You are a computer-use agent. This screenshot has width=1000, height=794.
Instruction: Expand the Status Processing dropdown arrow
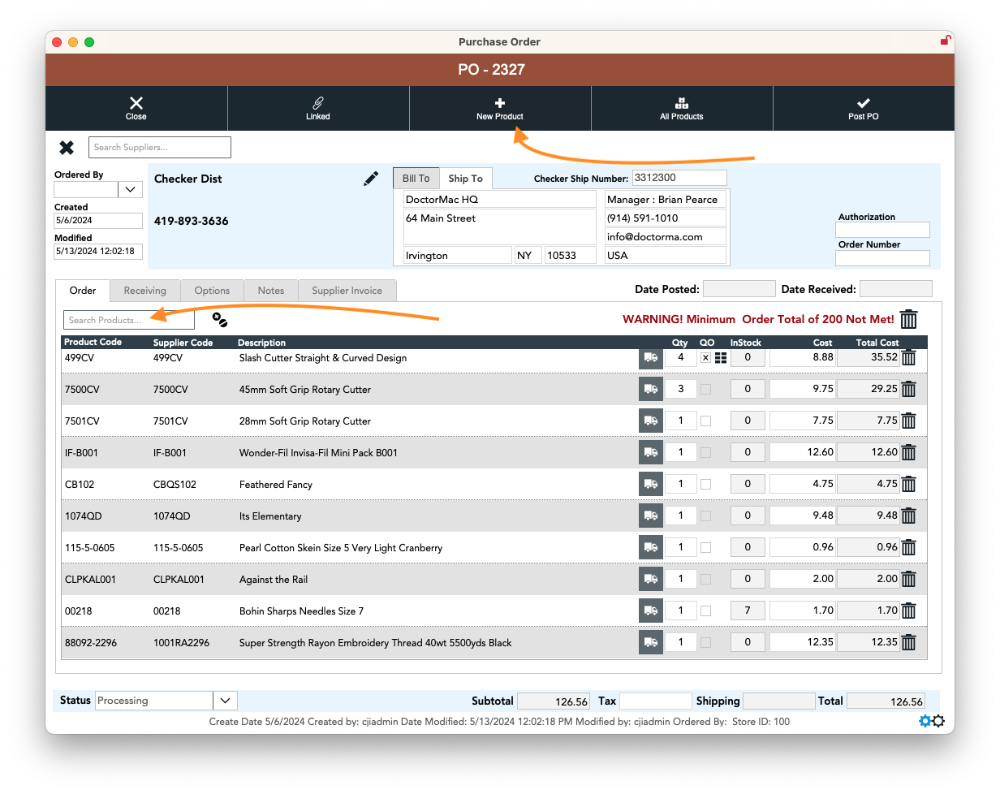(225, 701)
